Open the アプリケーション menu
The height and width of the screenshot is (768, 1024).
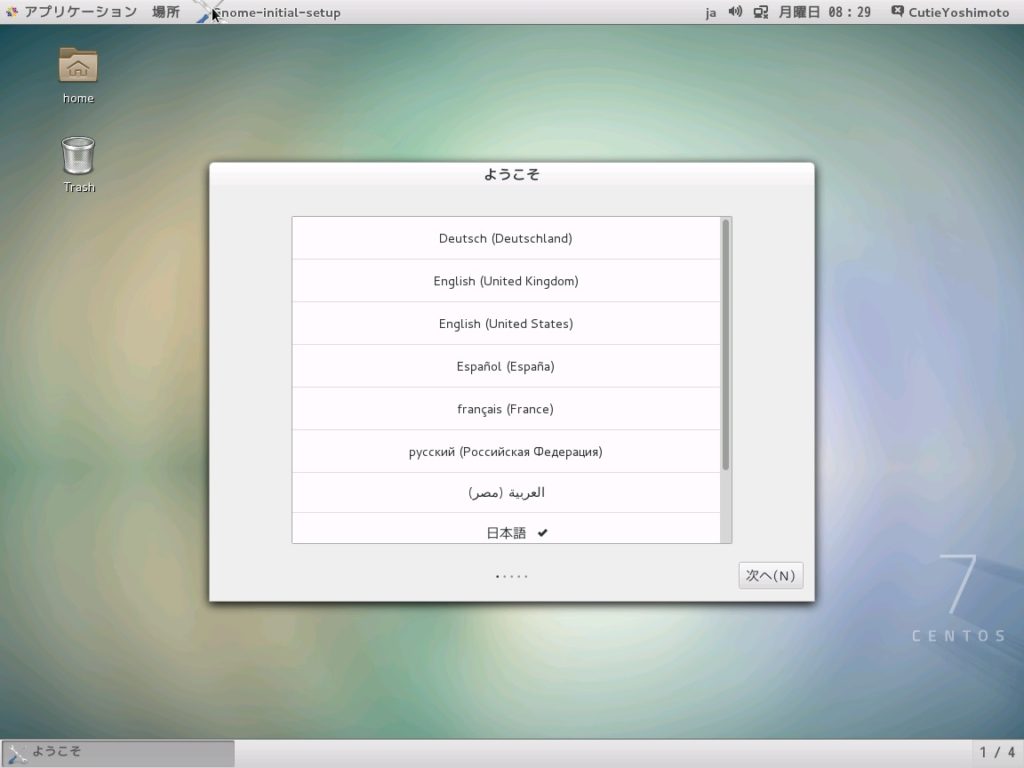[80, 12]
